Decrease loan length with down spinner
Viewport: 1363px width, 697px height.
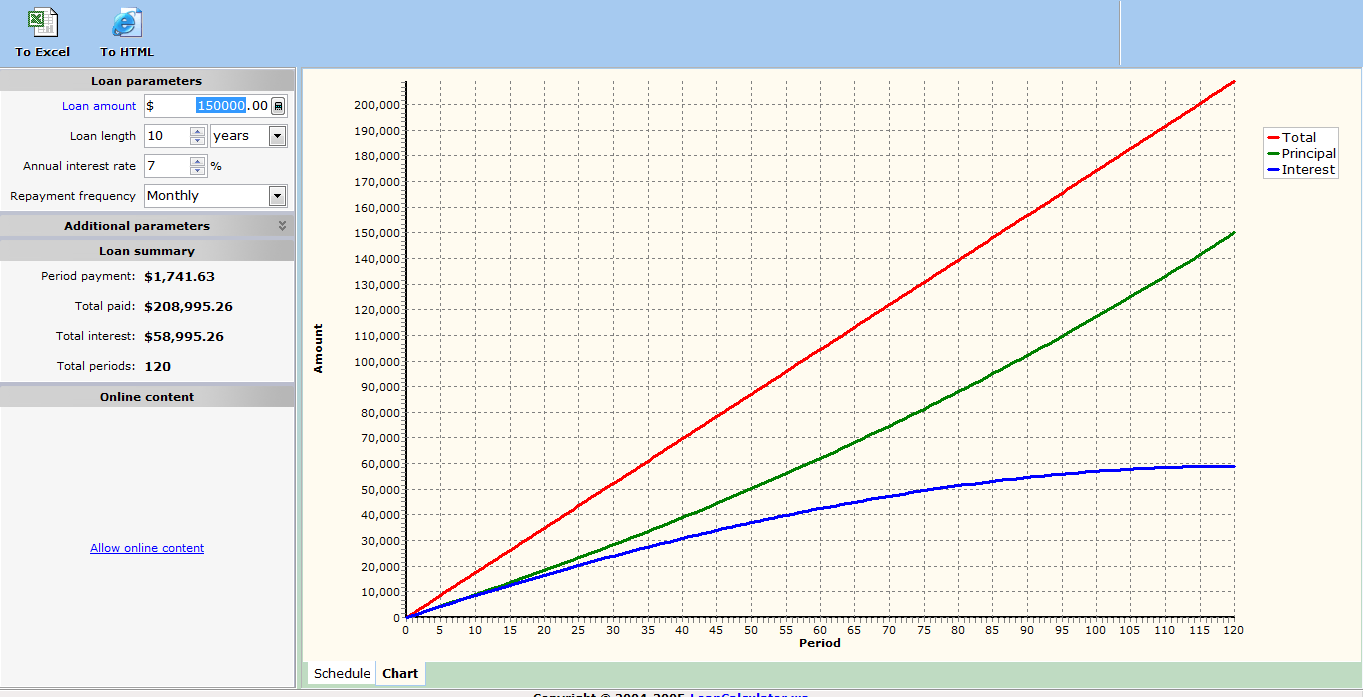click(198, 141)
